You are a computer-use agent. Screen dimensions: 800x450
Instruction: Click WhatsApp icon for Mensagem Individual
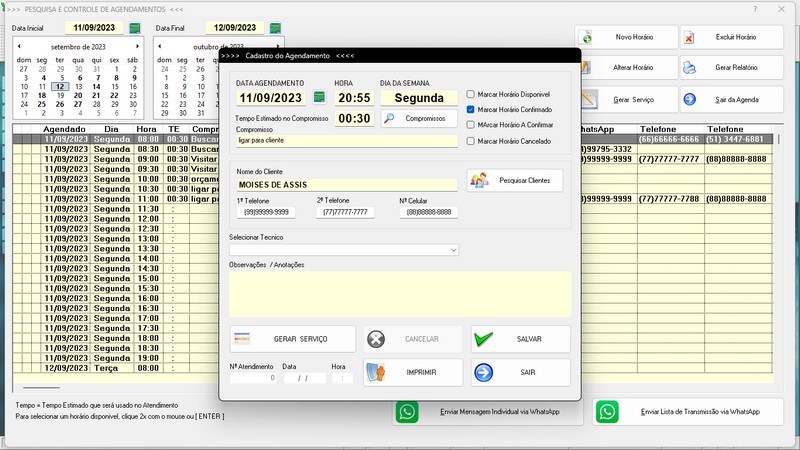pos(407,412)
